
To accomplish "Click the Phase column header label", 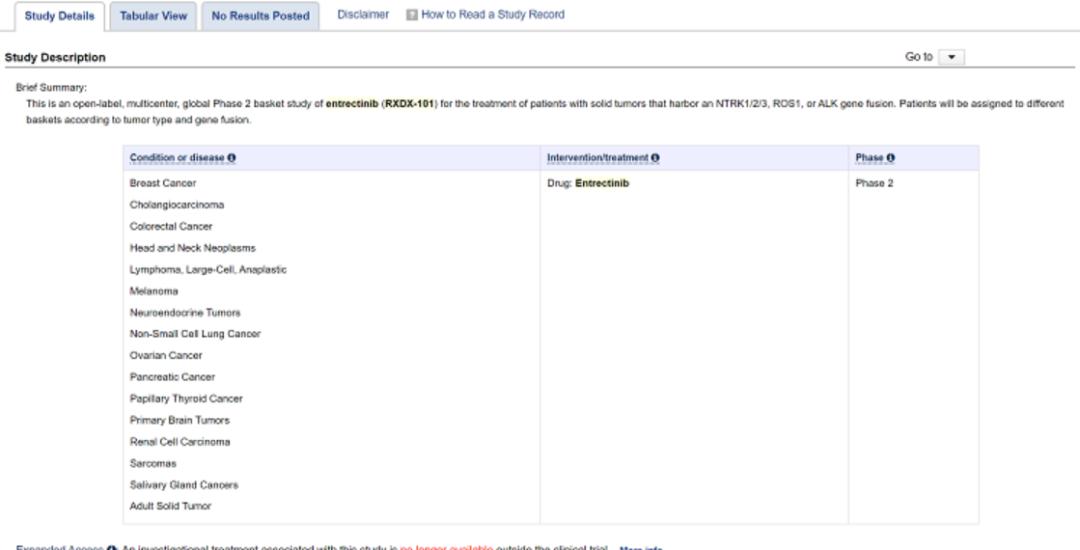I will pyautogui.click(x=869, y=158).
